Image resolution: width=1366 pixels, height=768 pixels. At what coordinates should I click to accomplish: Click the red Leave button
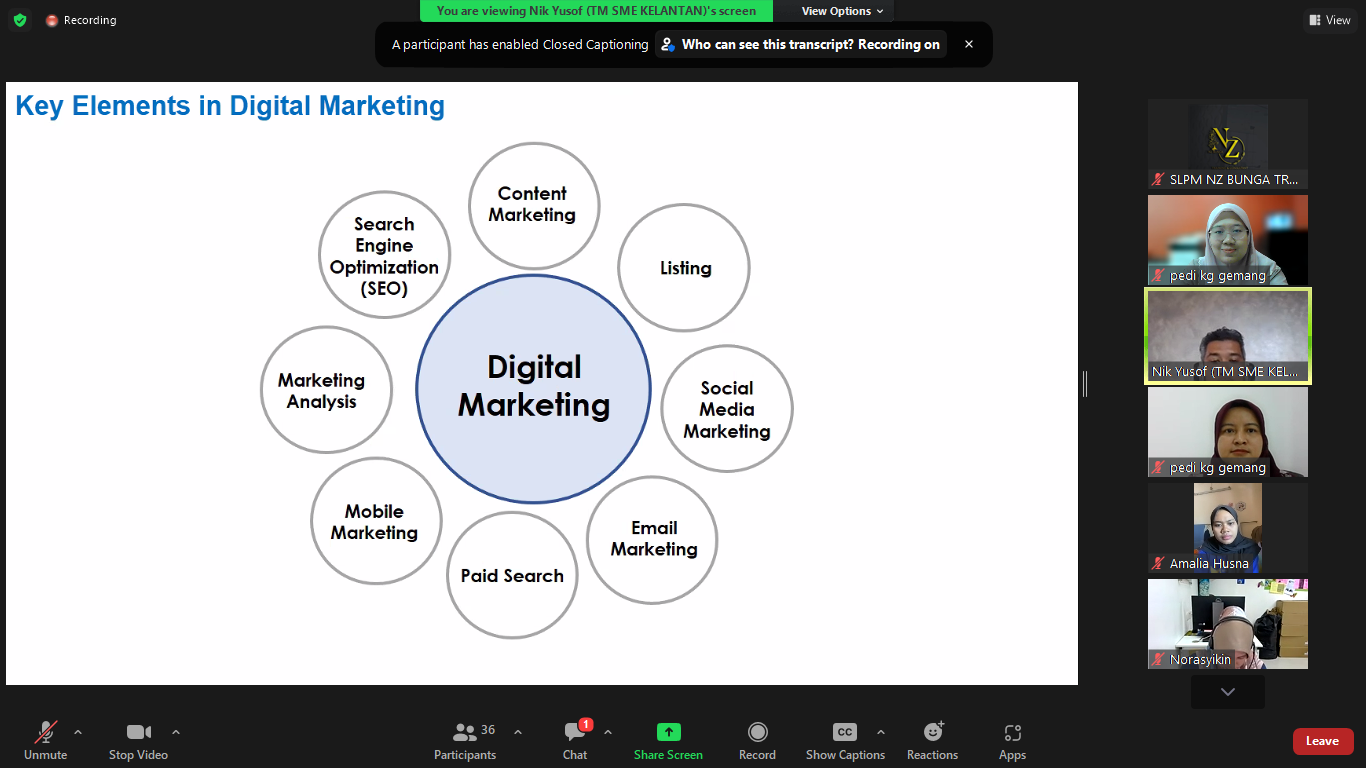(1322, 741)
